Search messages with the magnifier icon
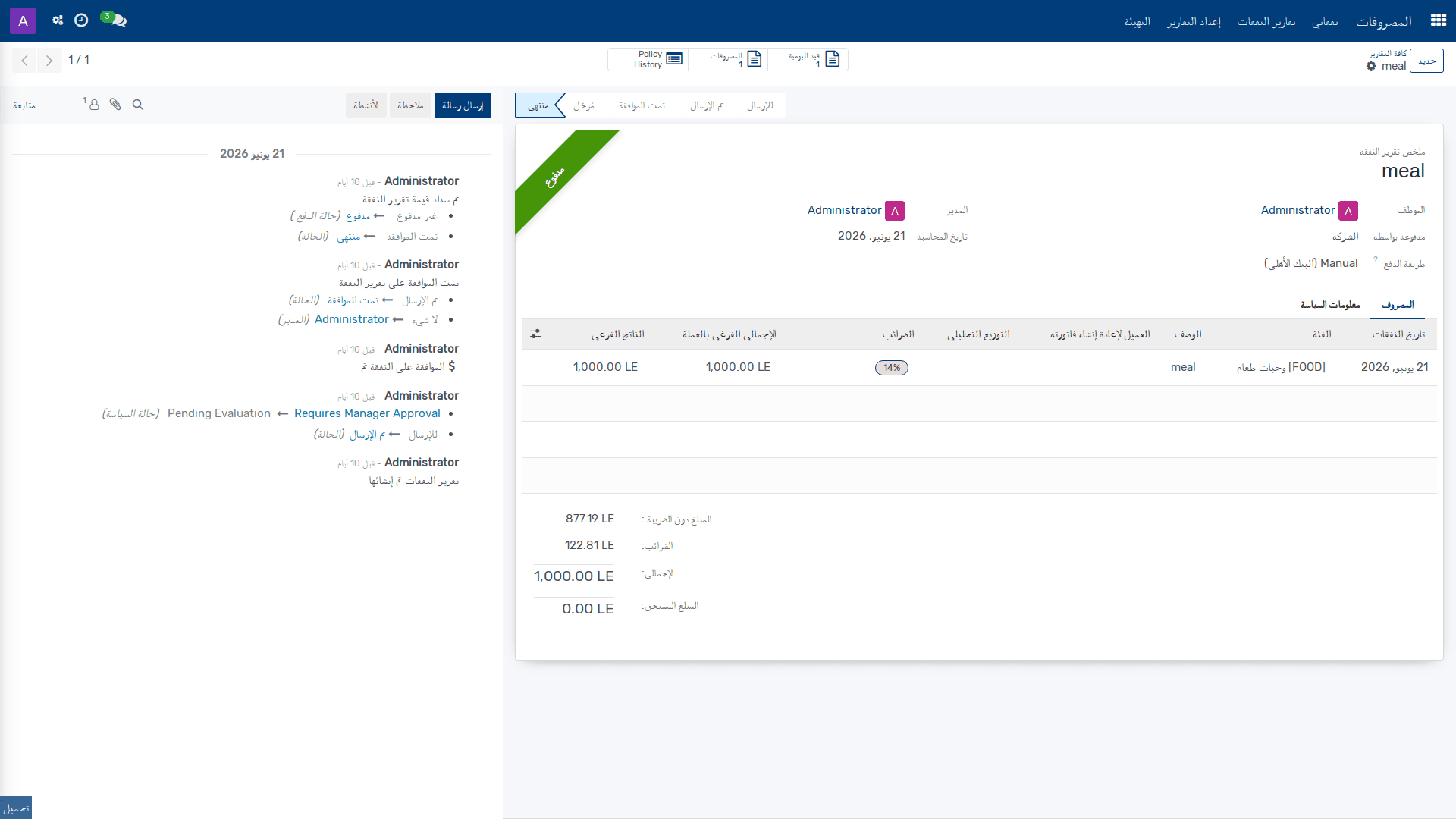This screenshot has width=1456, height=819. [x=138, y=105]
